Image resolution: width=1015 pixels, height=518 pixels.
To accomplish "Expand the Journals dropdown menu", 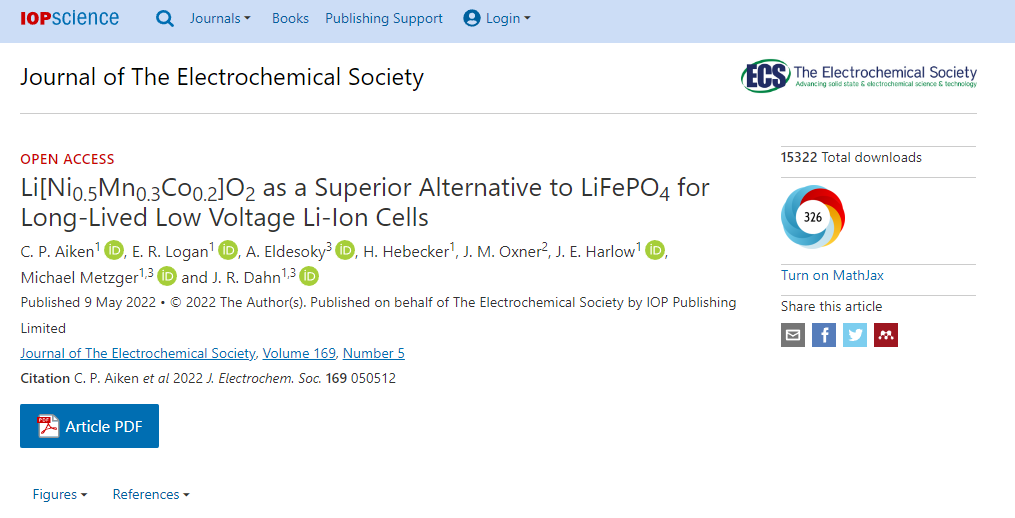I will coord(220,18).
